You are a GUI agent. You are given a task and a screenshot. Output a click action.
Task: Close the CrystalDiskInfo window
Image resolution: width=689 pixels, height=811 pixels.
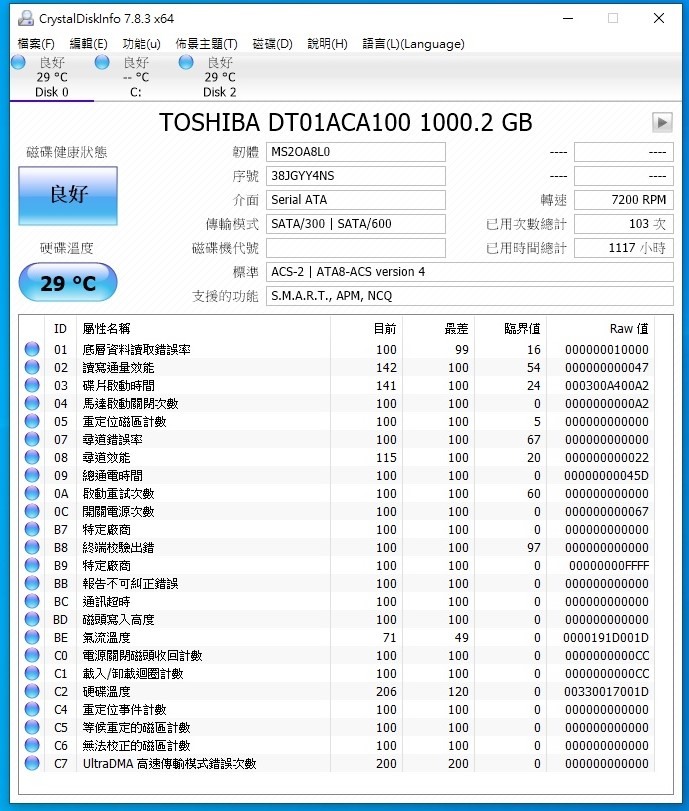pos(659,19)
